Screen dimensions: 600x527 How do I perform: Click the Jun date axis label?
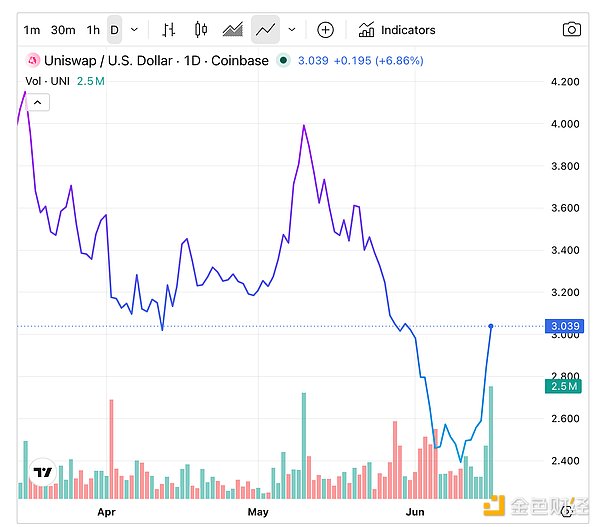pos(415,512)
